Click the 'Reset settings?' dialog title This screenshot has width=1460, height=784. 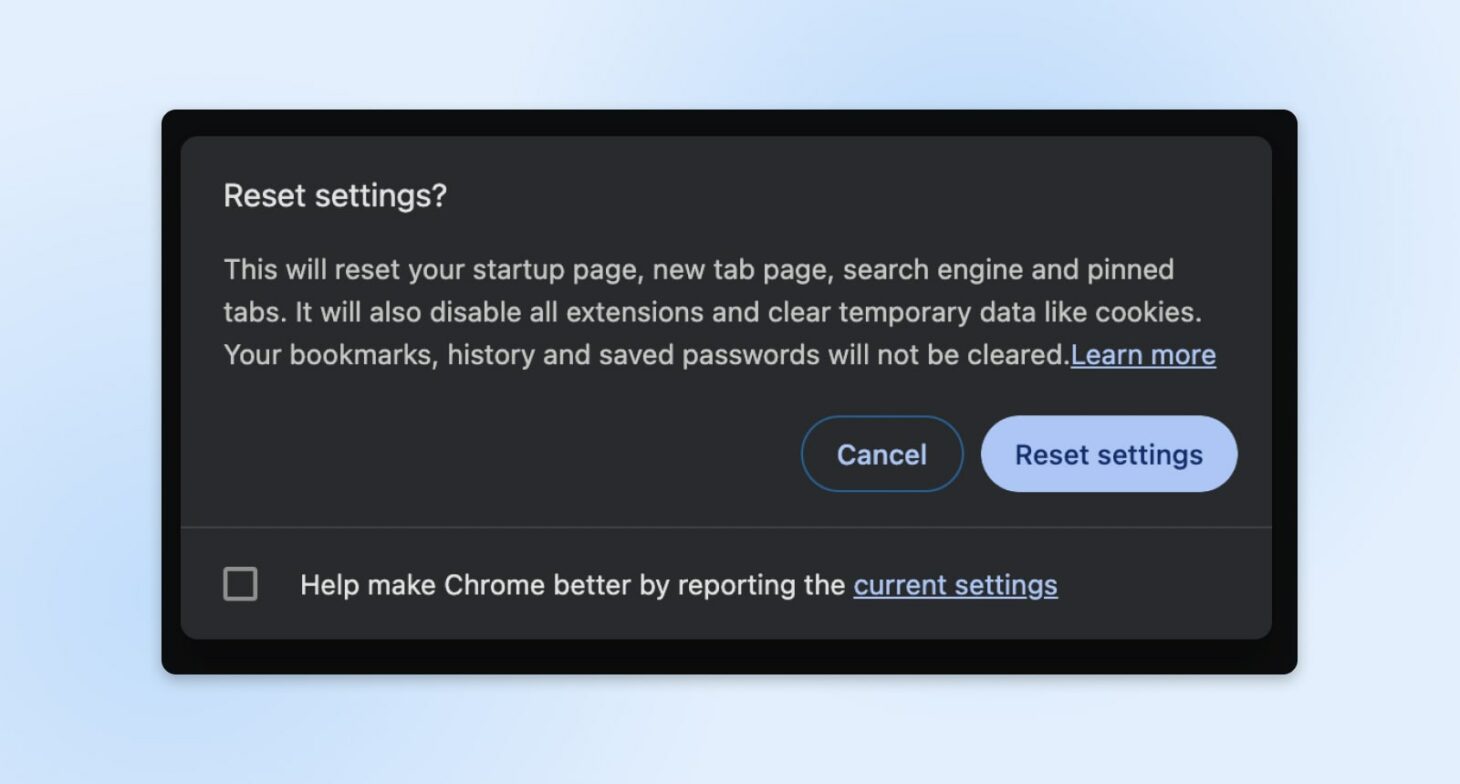335,195
